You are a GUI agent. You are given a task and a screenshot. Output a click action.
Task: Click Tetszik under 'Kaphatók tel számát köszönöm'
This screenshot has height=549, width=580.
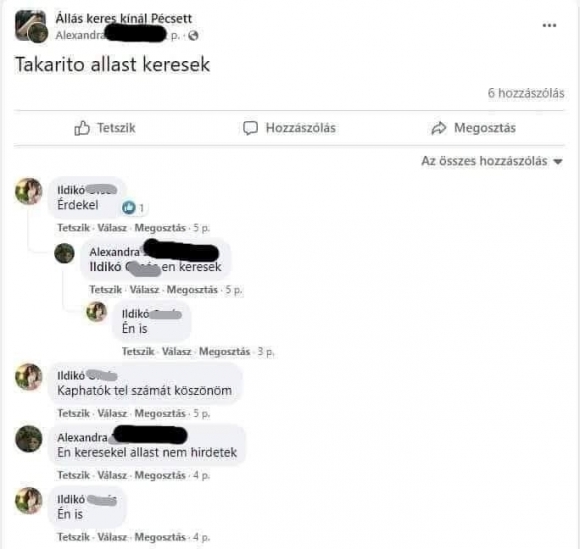pyautogui.click(x=73, y=413)
